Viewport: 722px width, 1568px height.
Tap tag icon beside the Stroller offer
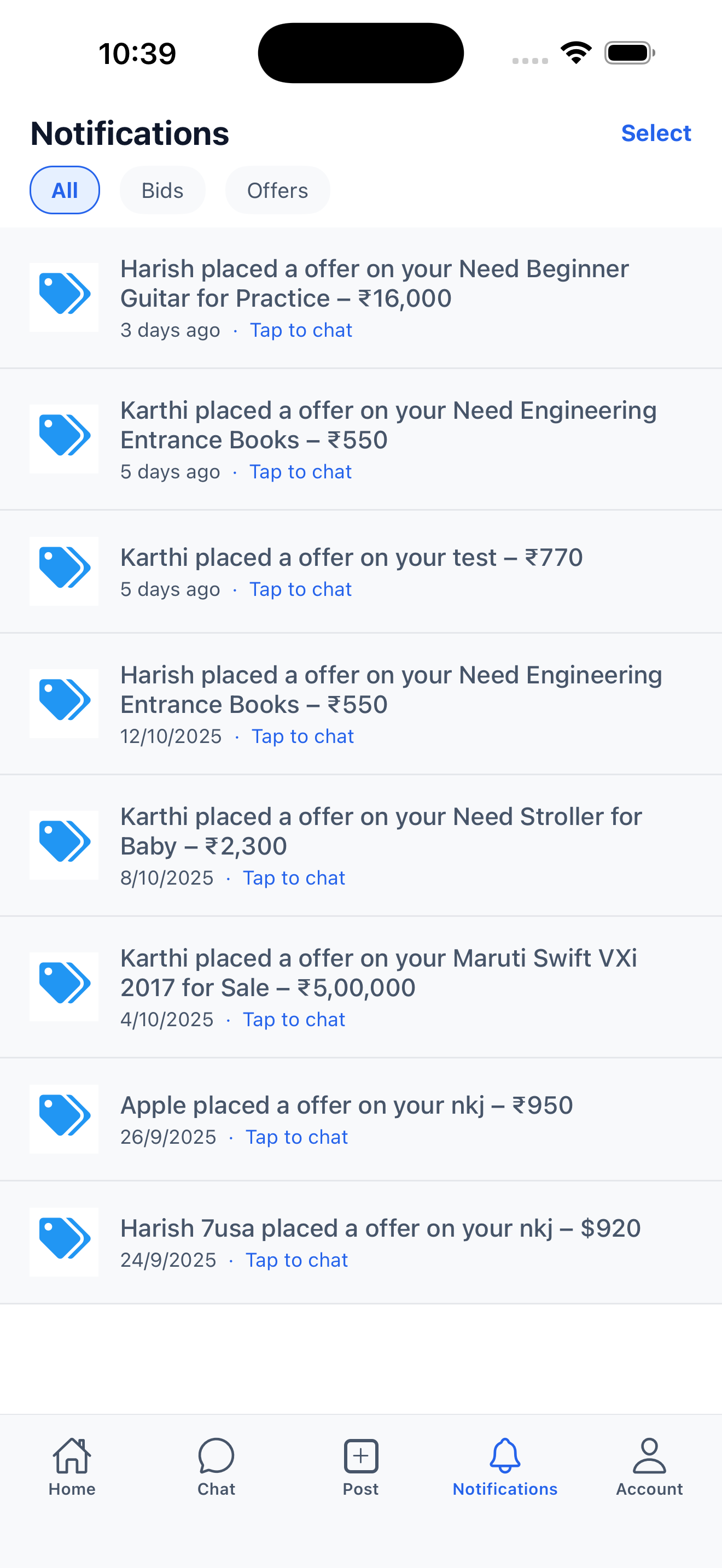tap(64, 845)
